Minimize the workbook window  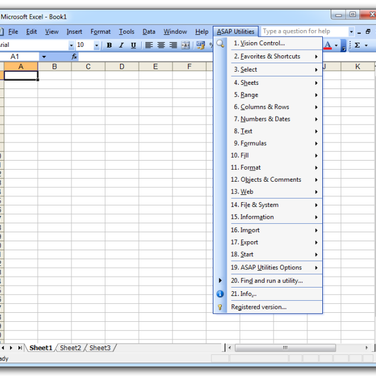click(359, 32)
